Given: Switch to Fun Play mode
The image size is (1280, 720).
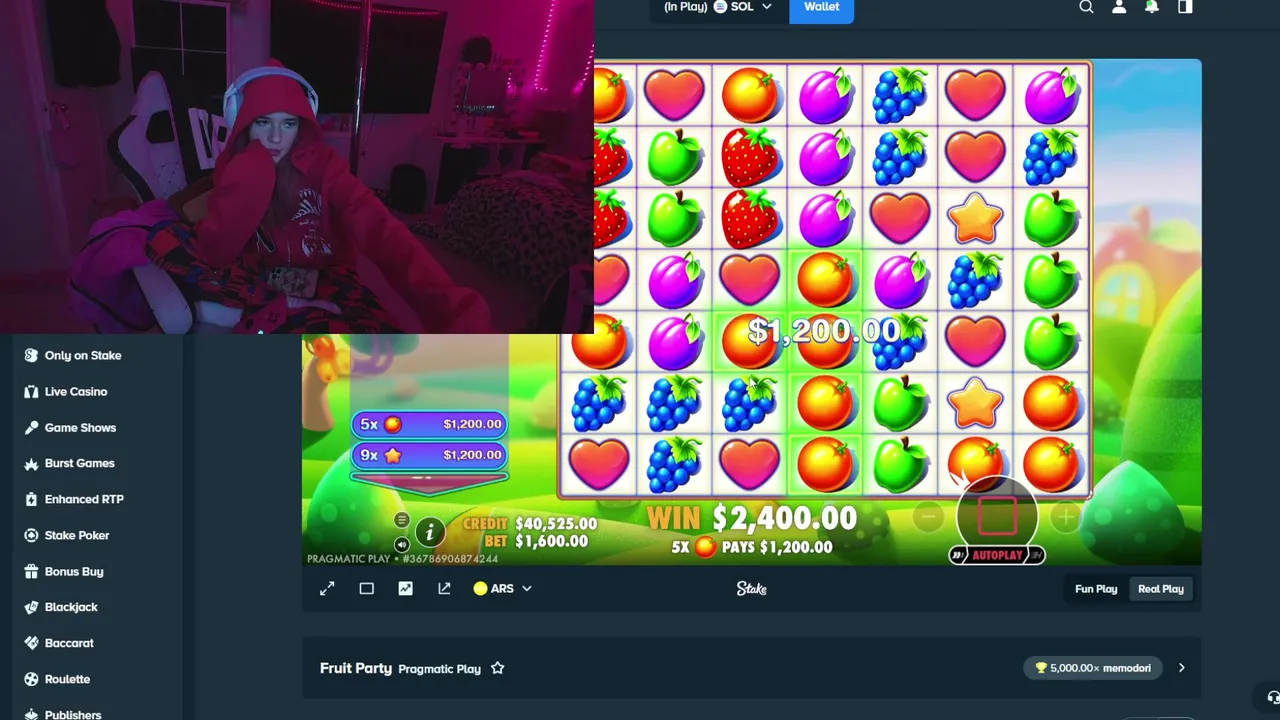Looking at the screenshot, I should 1096,589.
